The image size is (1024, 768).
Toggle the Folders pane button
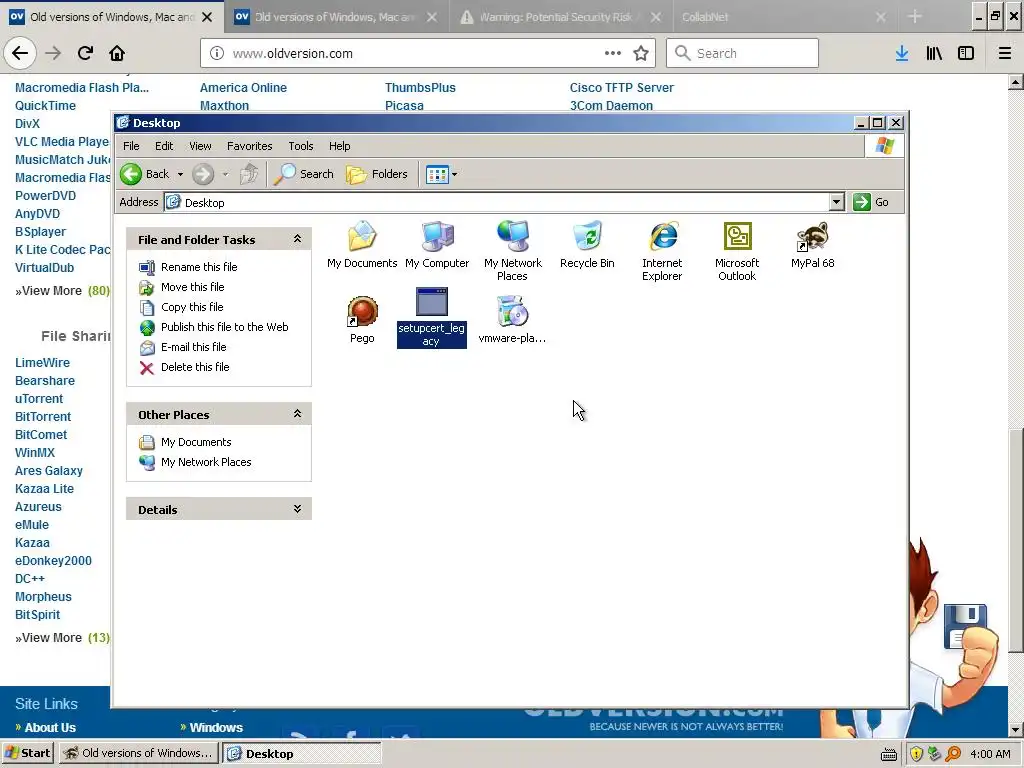coord(377,174)
